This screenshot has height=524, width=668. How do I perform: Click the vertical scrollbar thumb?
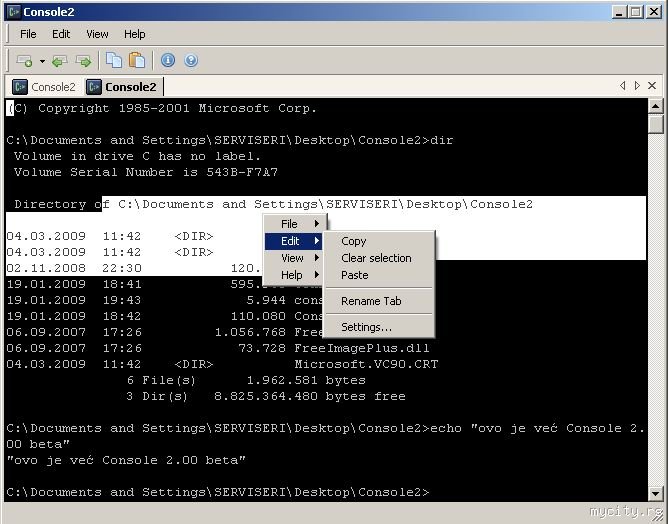(x=655, y=124)
